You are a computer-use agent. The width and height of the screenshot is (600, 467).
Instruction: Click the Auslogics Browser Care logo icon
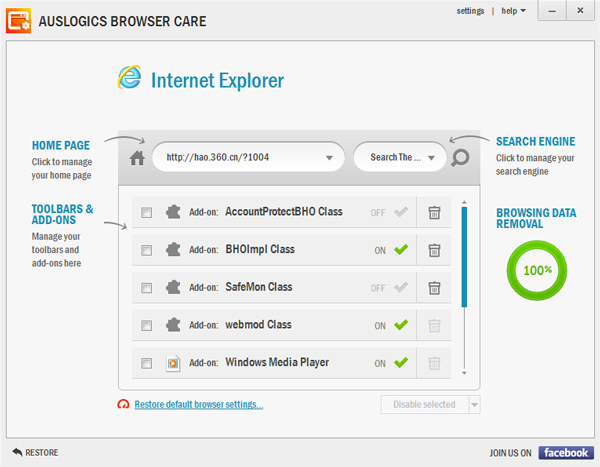tap(18, 21)
